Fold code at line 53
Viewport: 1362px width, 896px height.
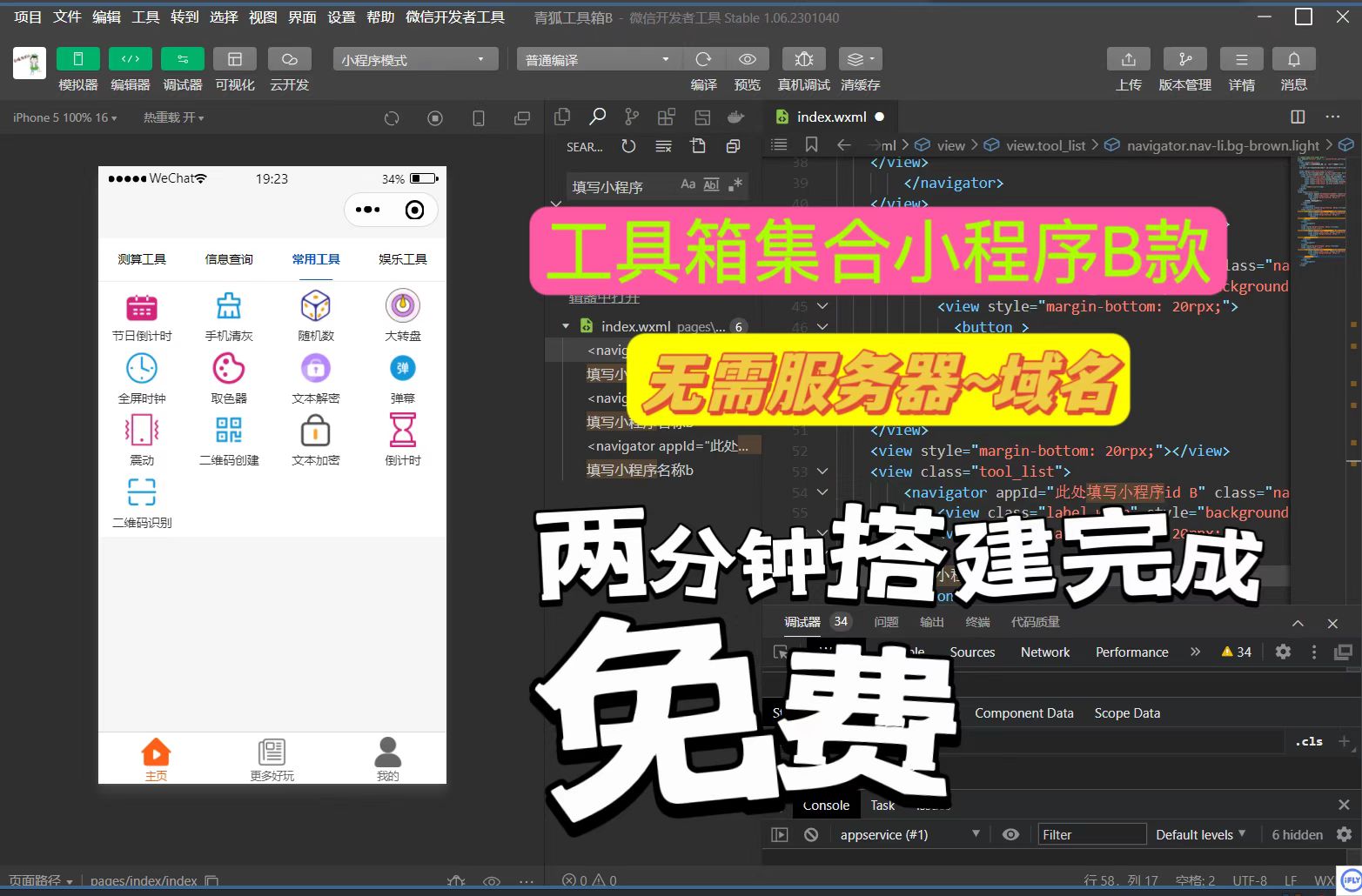coord(822,471)
